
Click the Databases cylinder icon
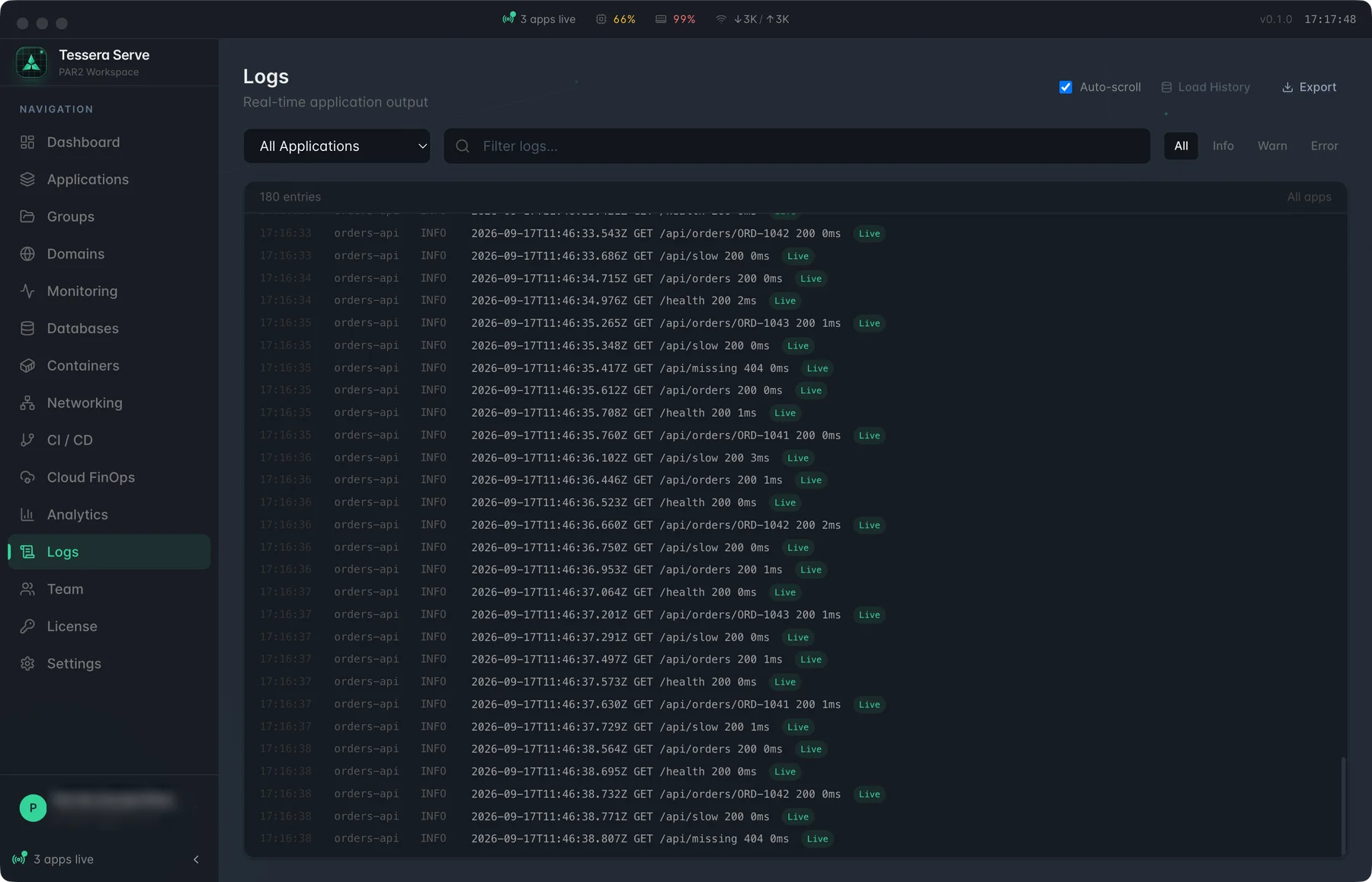pyautogui.click(x=27, y=329)
